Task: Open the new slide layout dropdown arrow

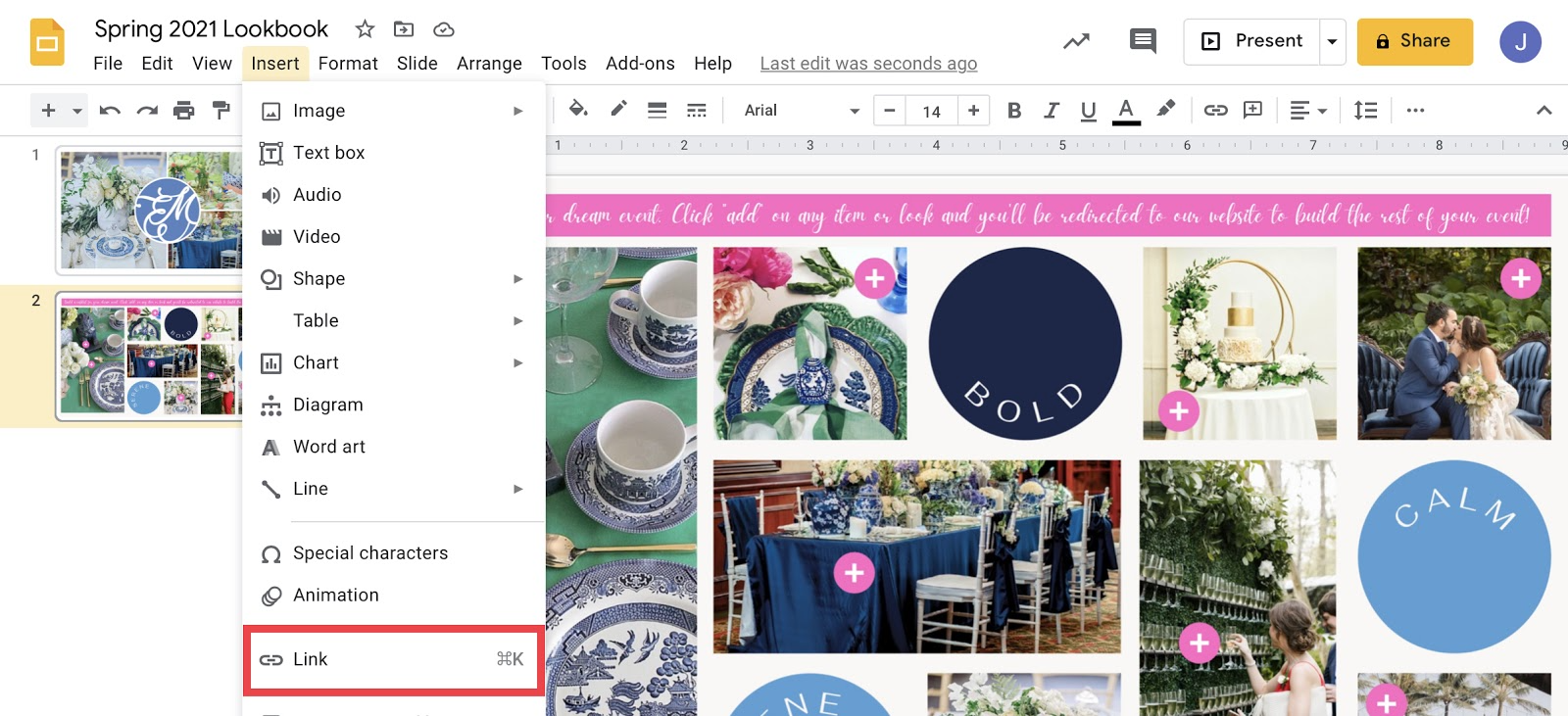Action: (x=76, y=111)
